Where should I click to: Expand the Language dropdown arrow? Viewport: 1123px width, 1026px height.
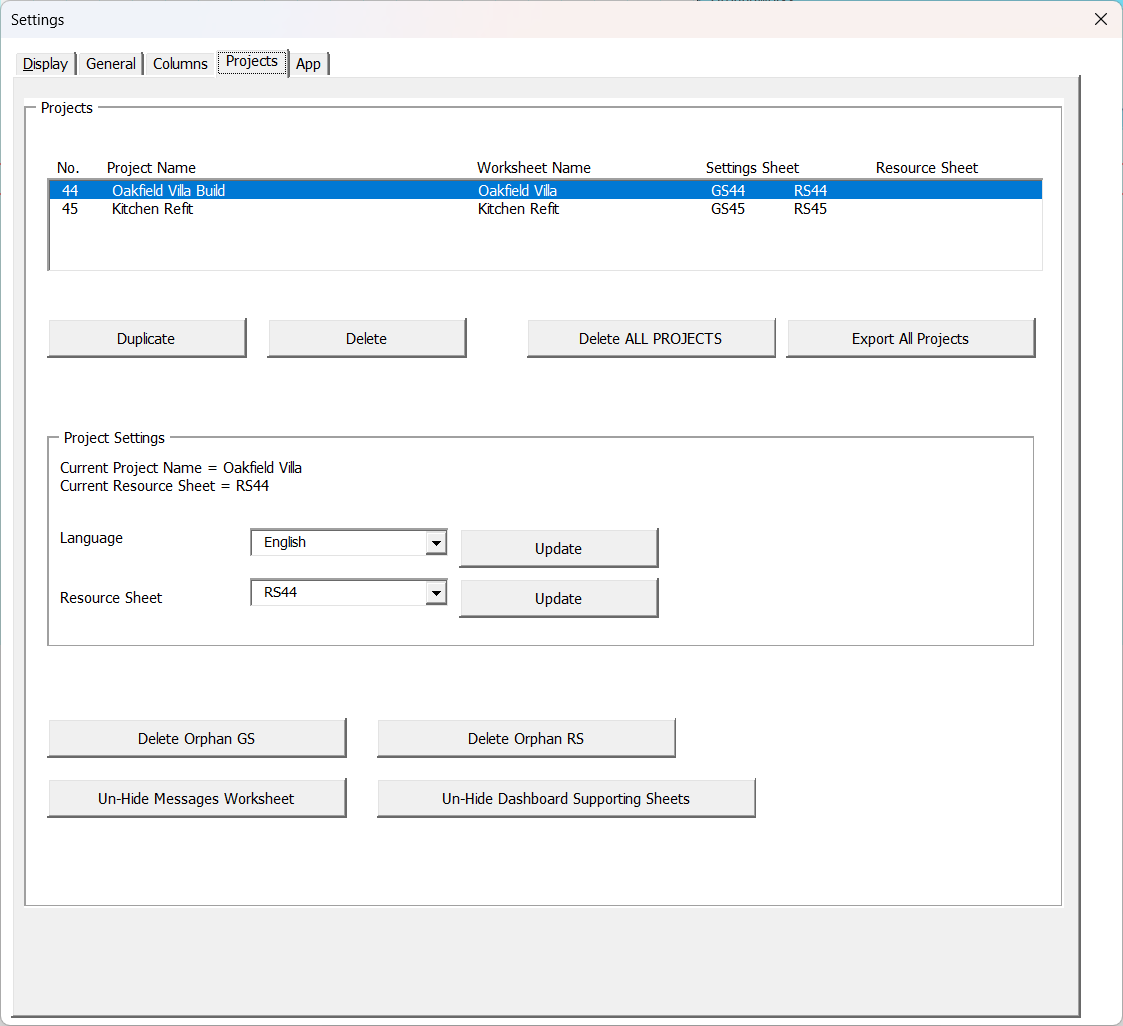pos(436,543)
